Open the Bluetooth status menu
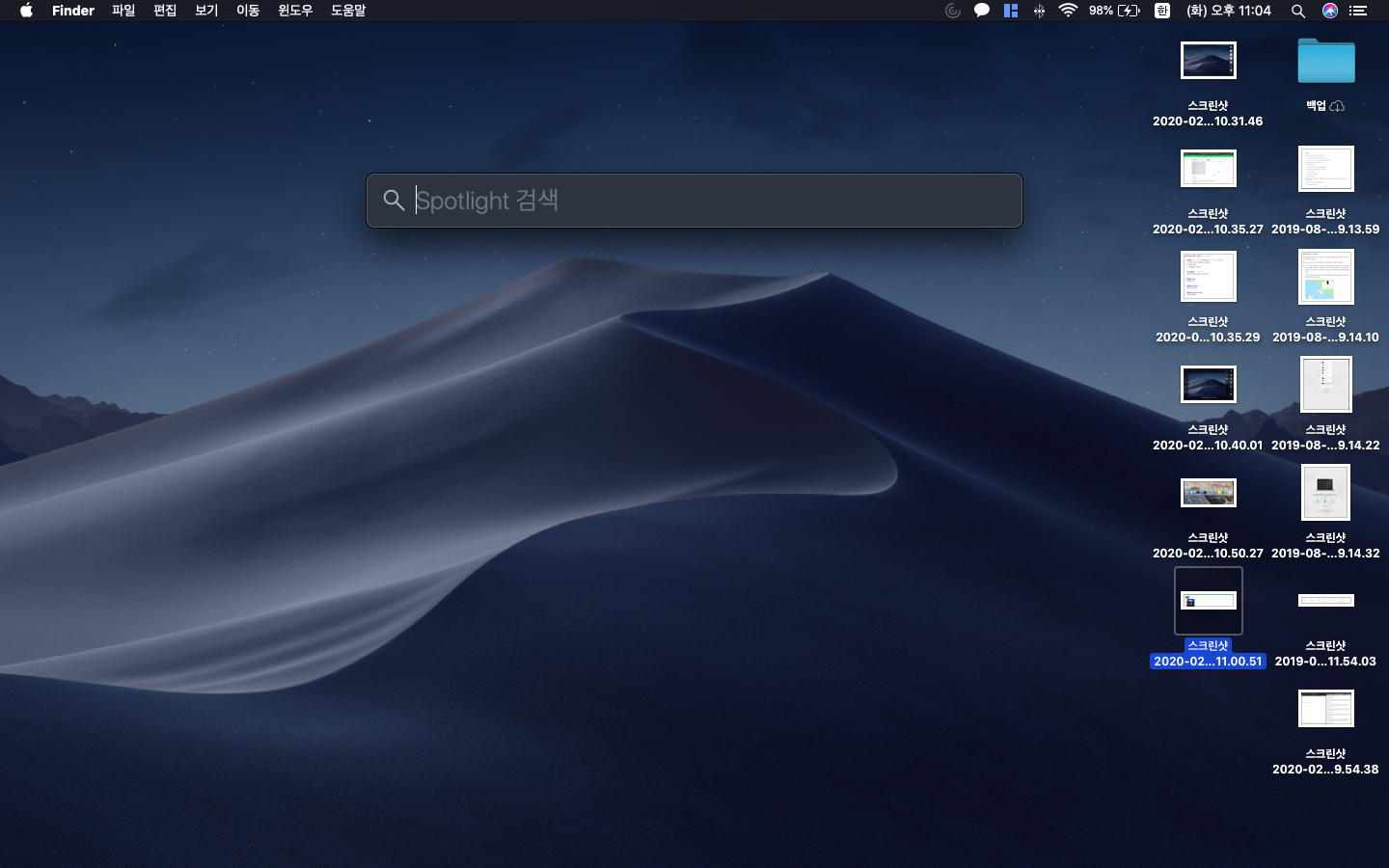Viewport: 1389px width, 868px height. [x=1039, y=11]
